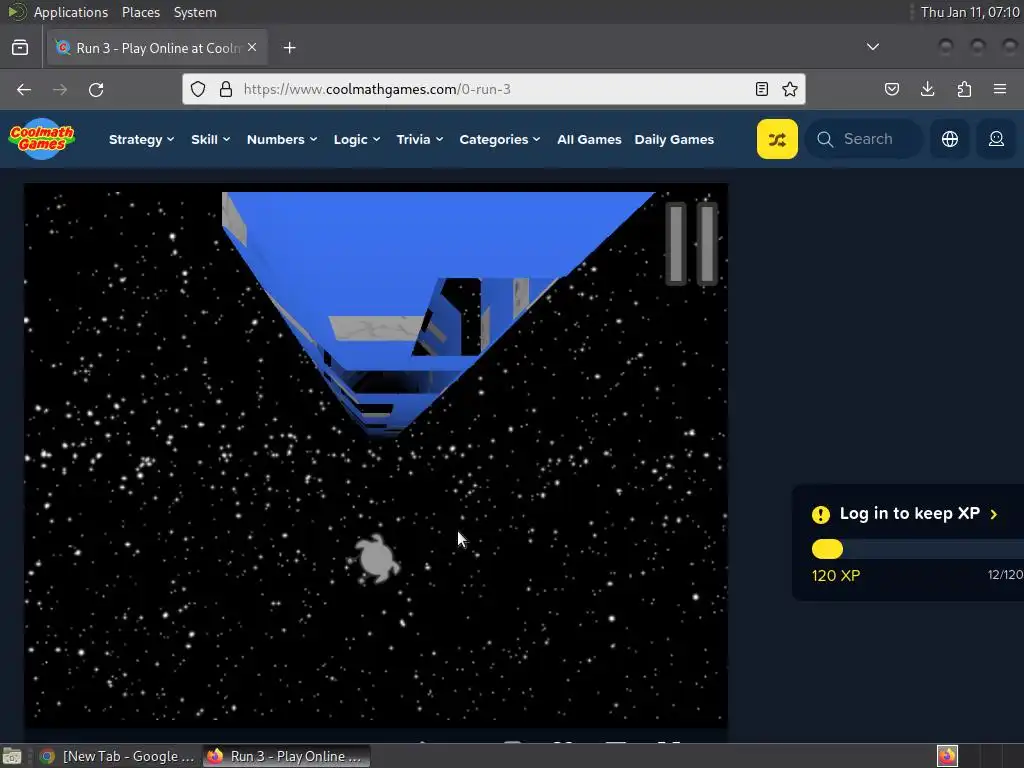Open new browser tab
The height and width of the screenshot is (768, 1024).
tap(289, 48)
